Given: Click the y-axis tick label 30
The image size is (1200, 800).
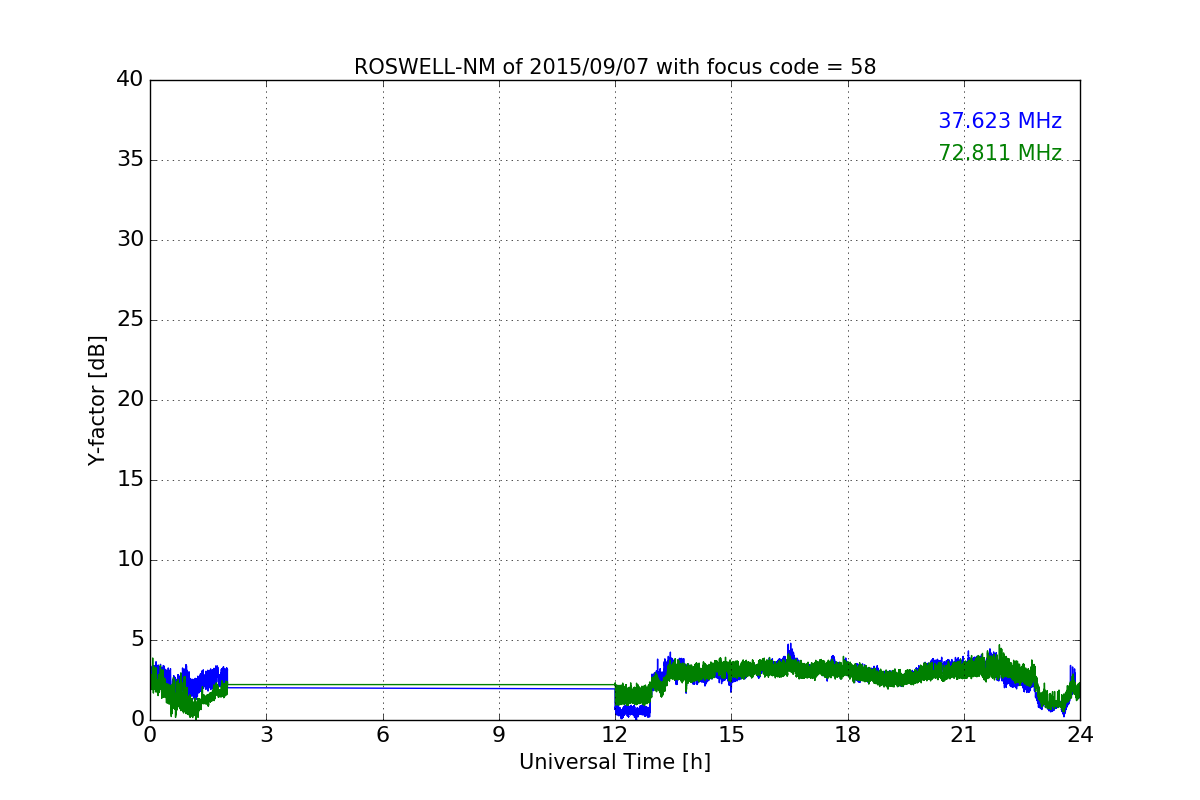Looking at the screenshot, I should [130, 240].
